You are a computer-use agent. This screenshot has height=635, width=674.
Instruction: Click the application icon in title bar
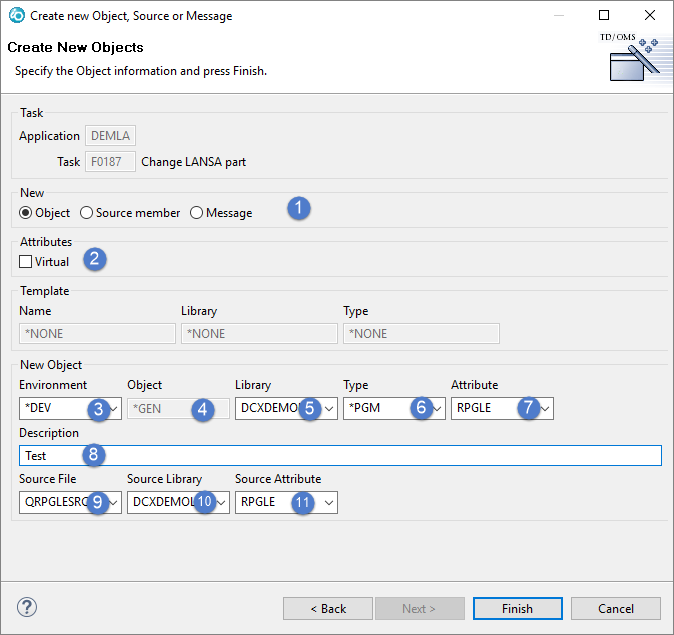tap(15, 15)
